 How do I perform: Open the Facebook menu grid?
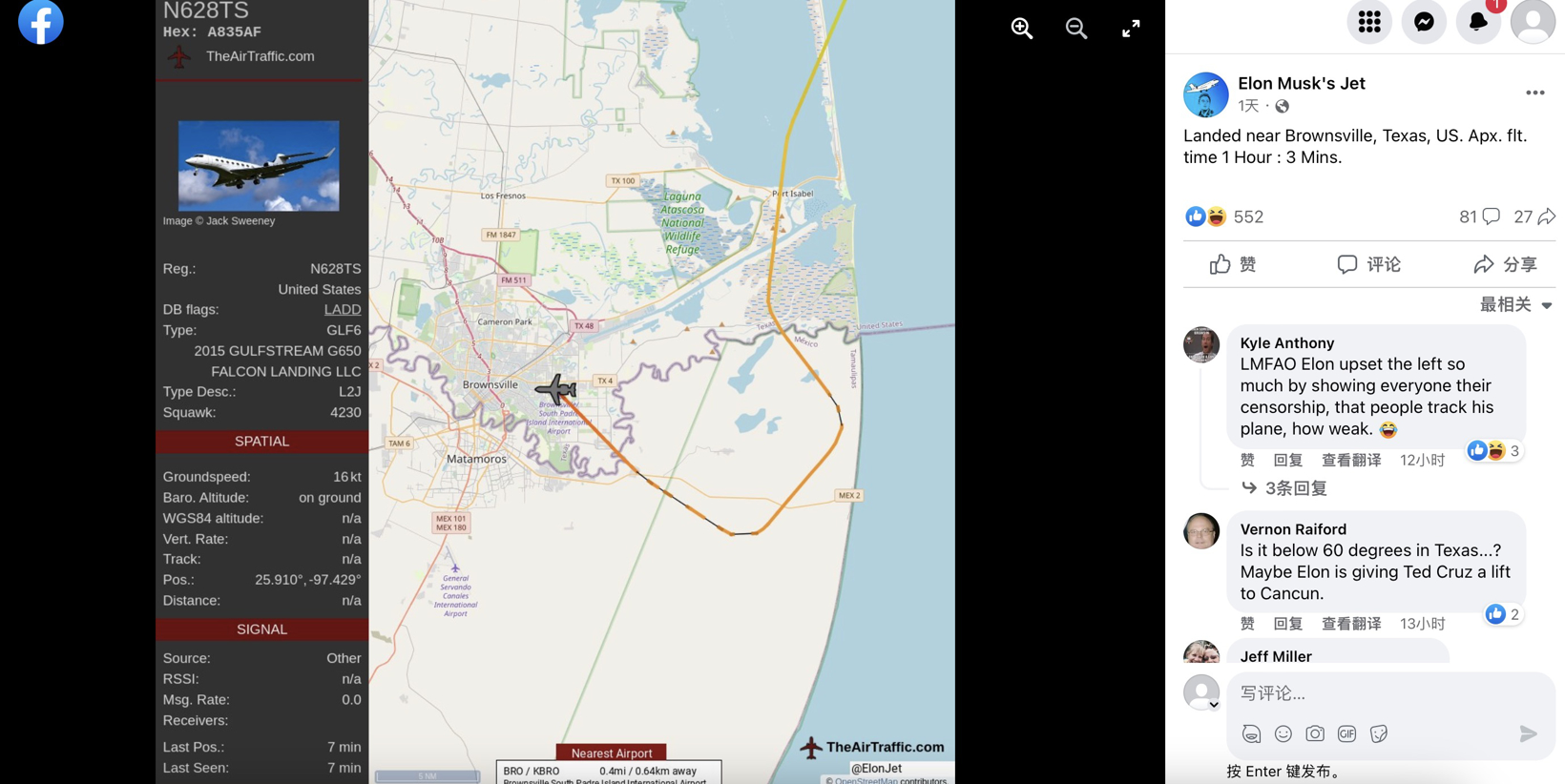[x=1369, y=21]
